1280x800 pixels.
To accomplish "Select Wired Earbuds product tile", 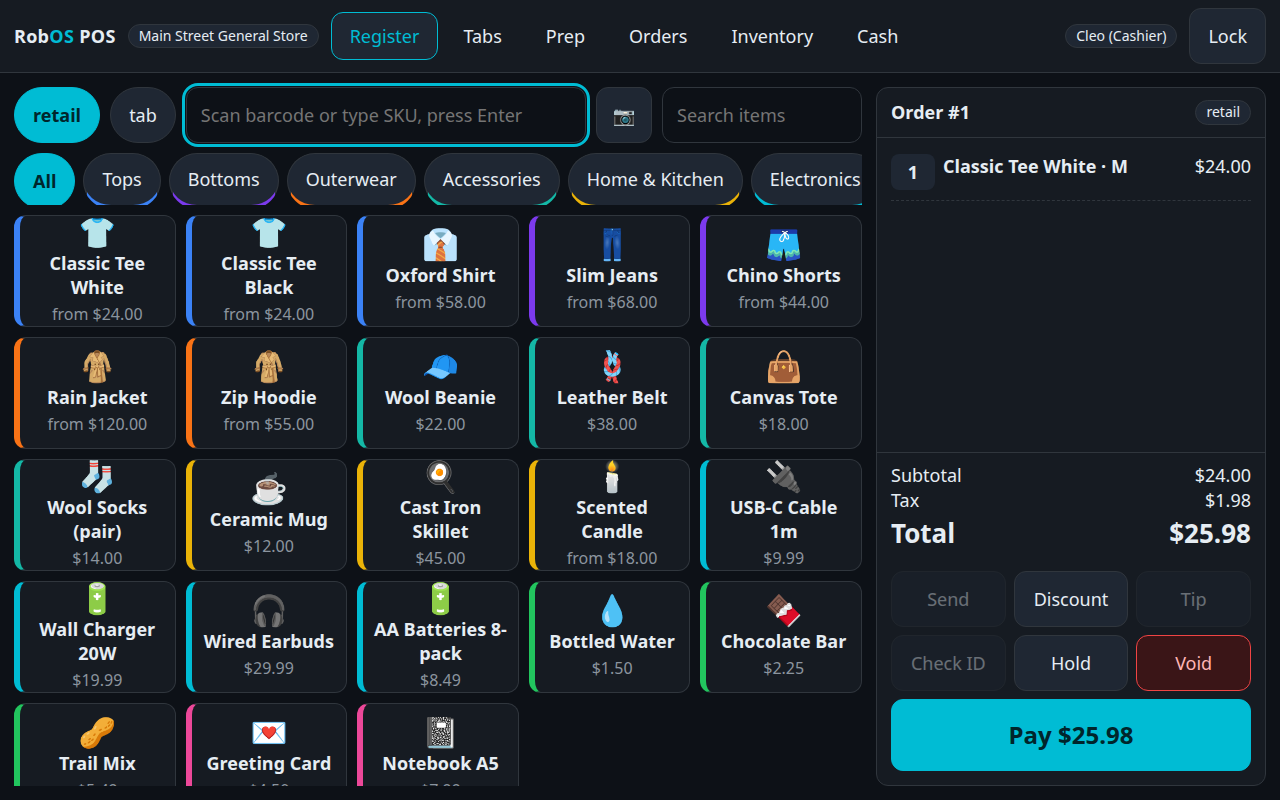I will pos(267,637).
